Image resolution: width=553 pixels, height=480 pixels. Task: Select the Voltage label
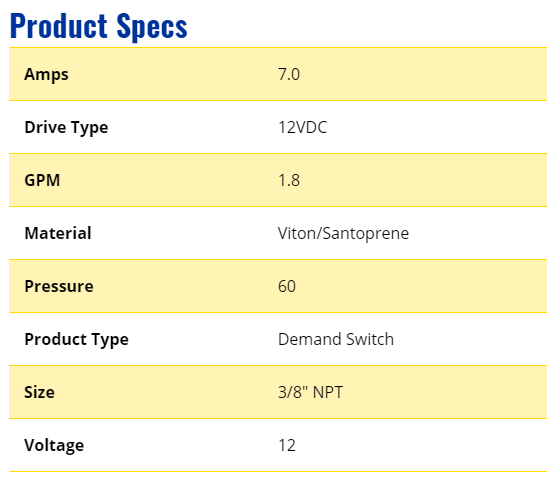tap(54, 445)
